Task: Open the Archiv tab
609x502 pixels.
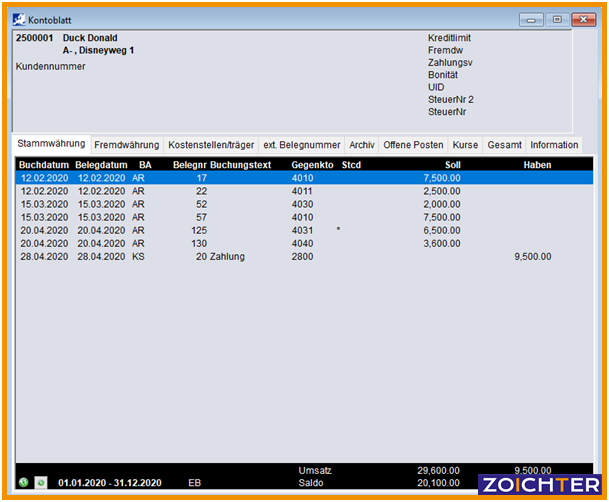Action: [362, 145]
